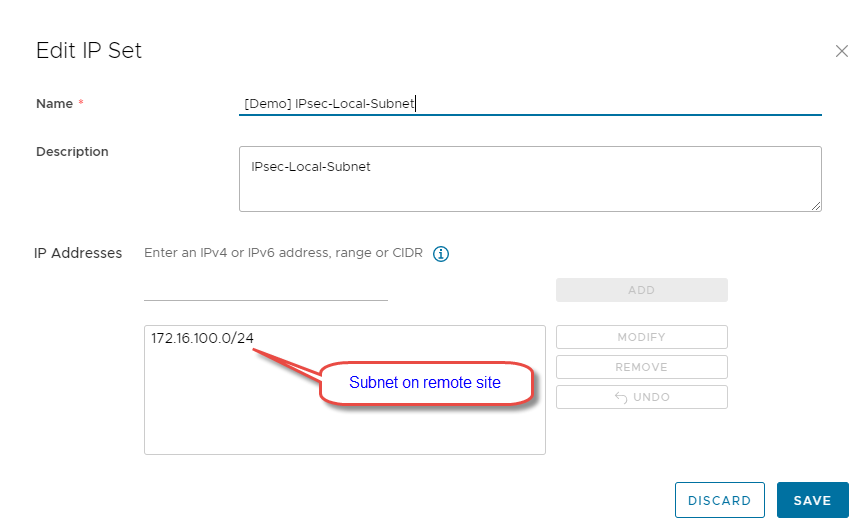Click the info icon next to CIDR hint
The height and width of the screenshot is (527, 857).
pyautogui.click(x=441, y=254)
